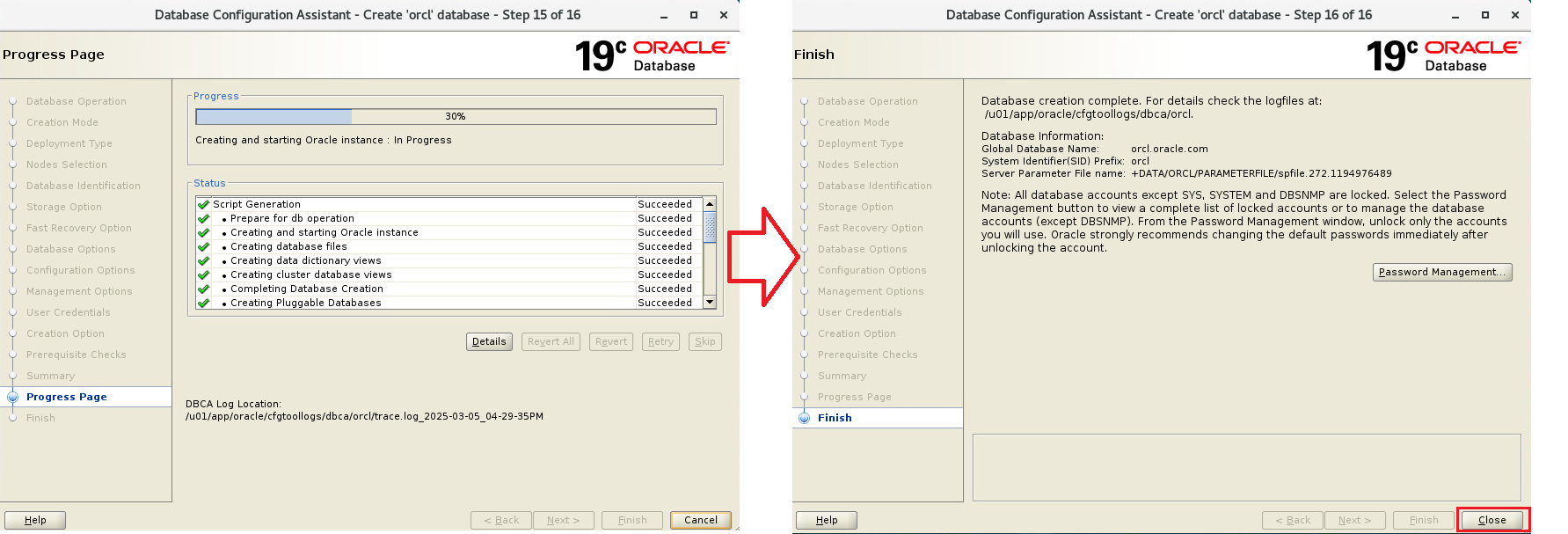
Task: Select User Credentials step in right window
Action: pyautogui.click(x=860, y=312)
